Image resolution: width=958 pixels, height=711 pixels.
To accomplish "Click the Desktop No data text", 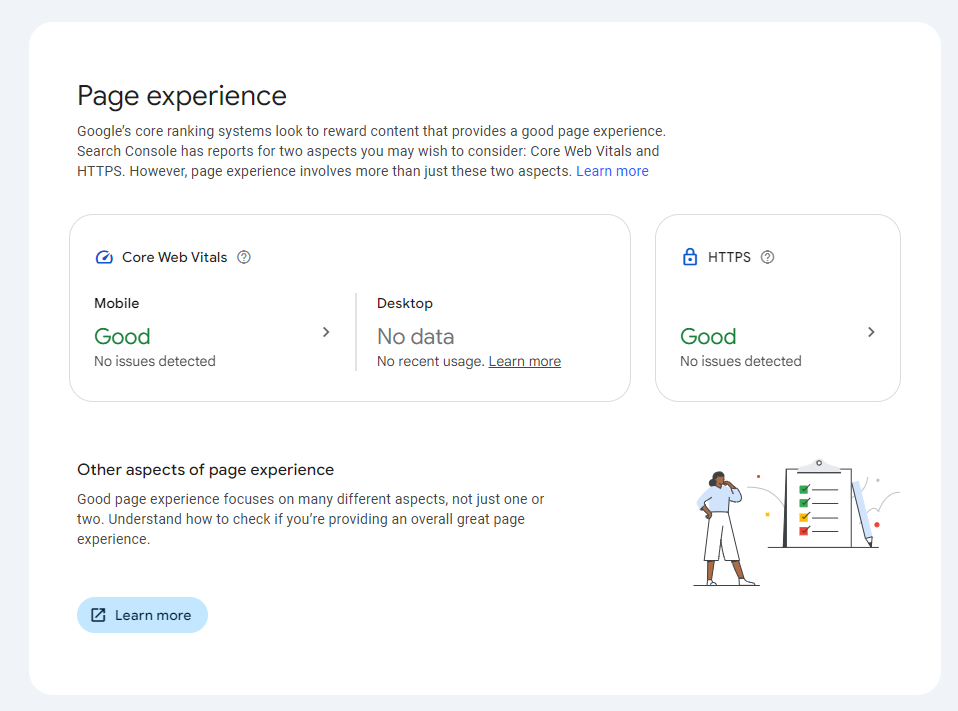I will tap(415, 337).
